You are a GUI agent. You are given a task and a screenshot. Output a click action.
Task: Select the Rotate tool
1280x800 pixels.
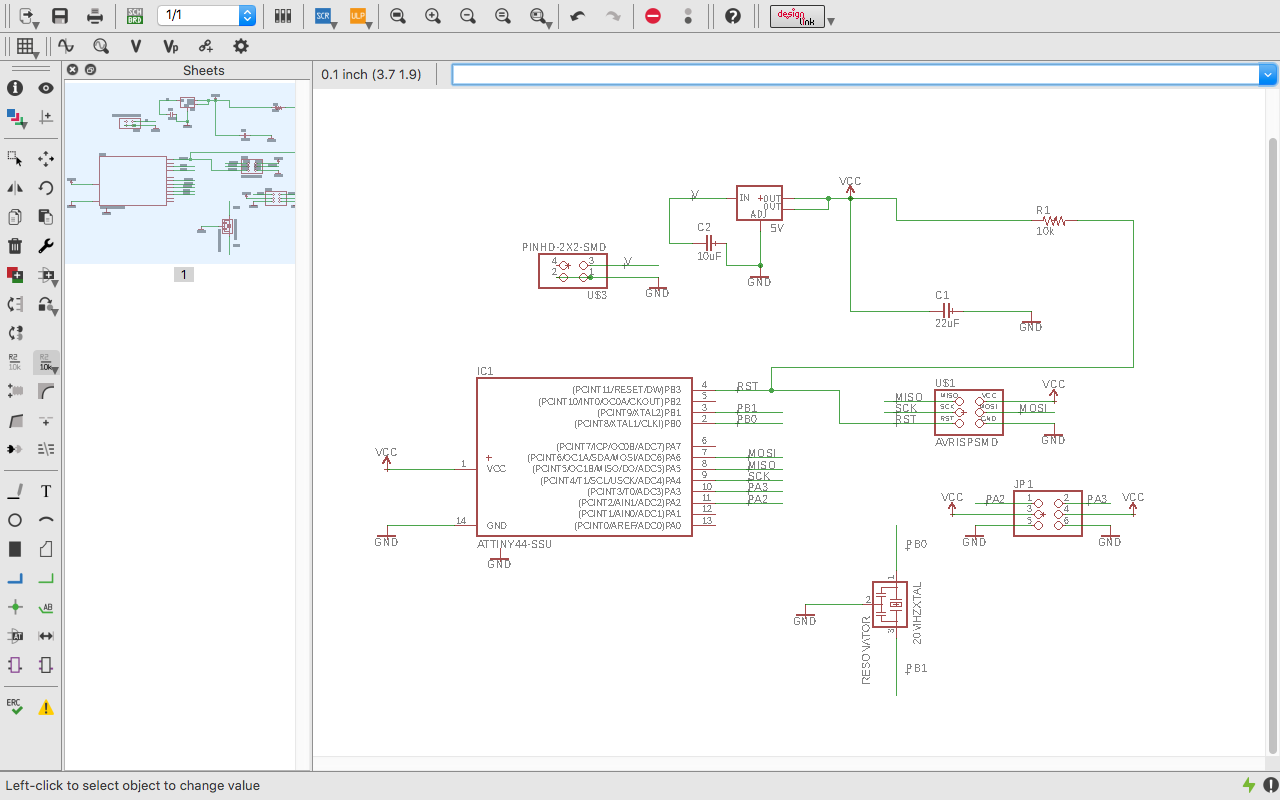click(x=45, y=187)
